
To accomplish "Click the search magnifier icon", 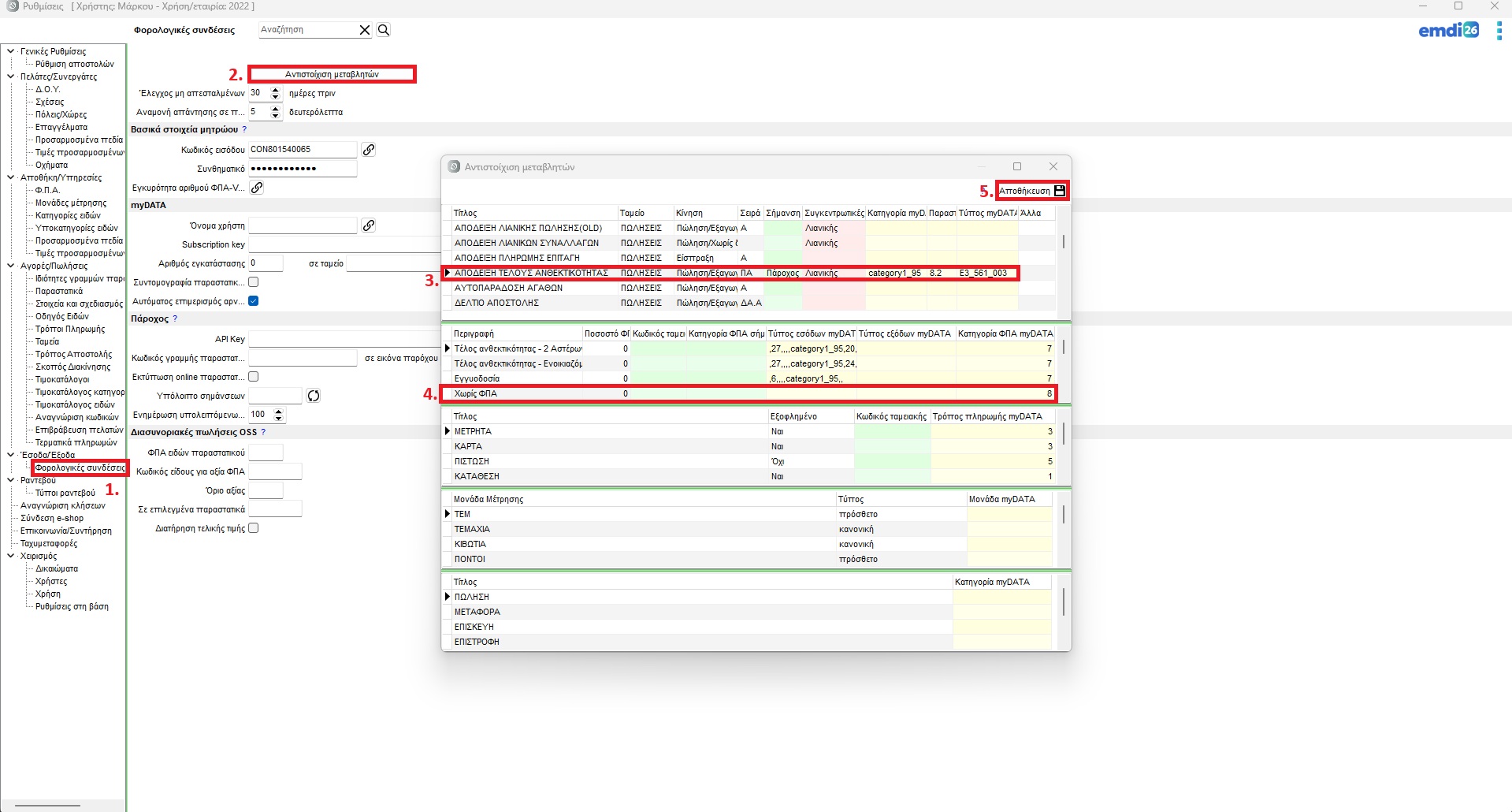I will click(384, 30).
